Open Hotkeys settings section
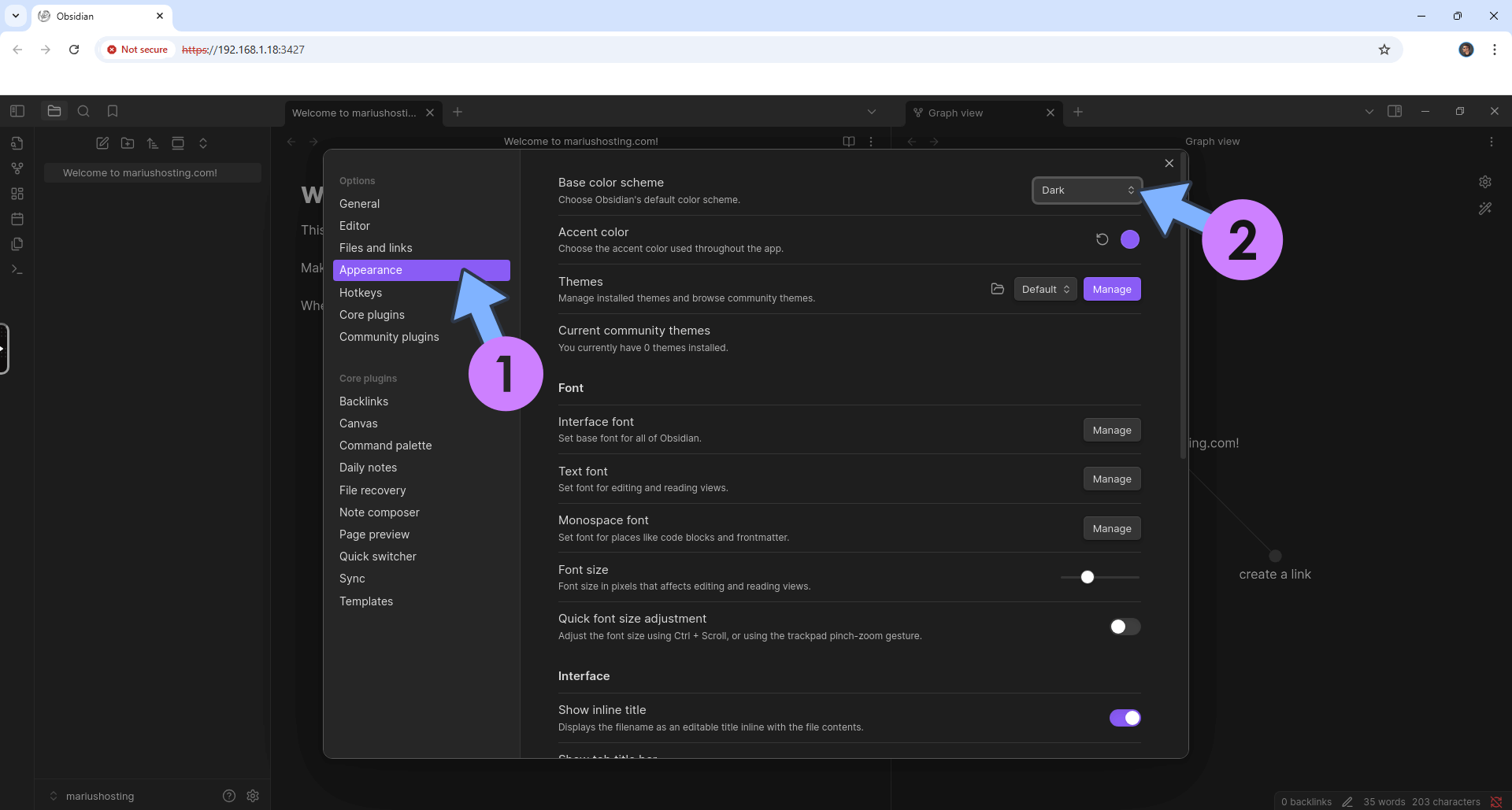 (x=421, y=293)
